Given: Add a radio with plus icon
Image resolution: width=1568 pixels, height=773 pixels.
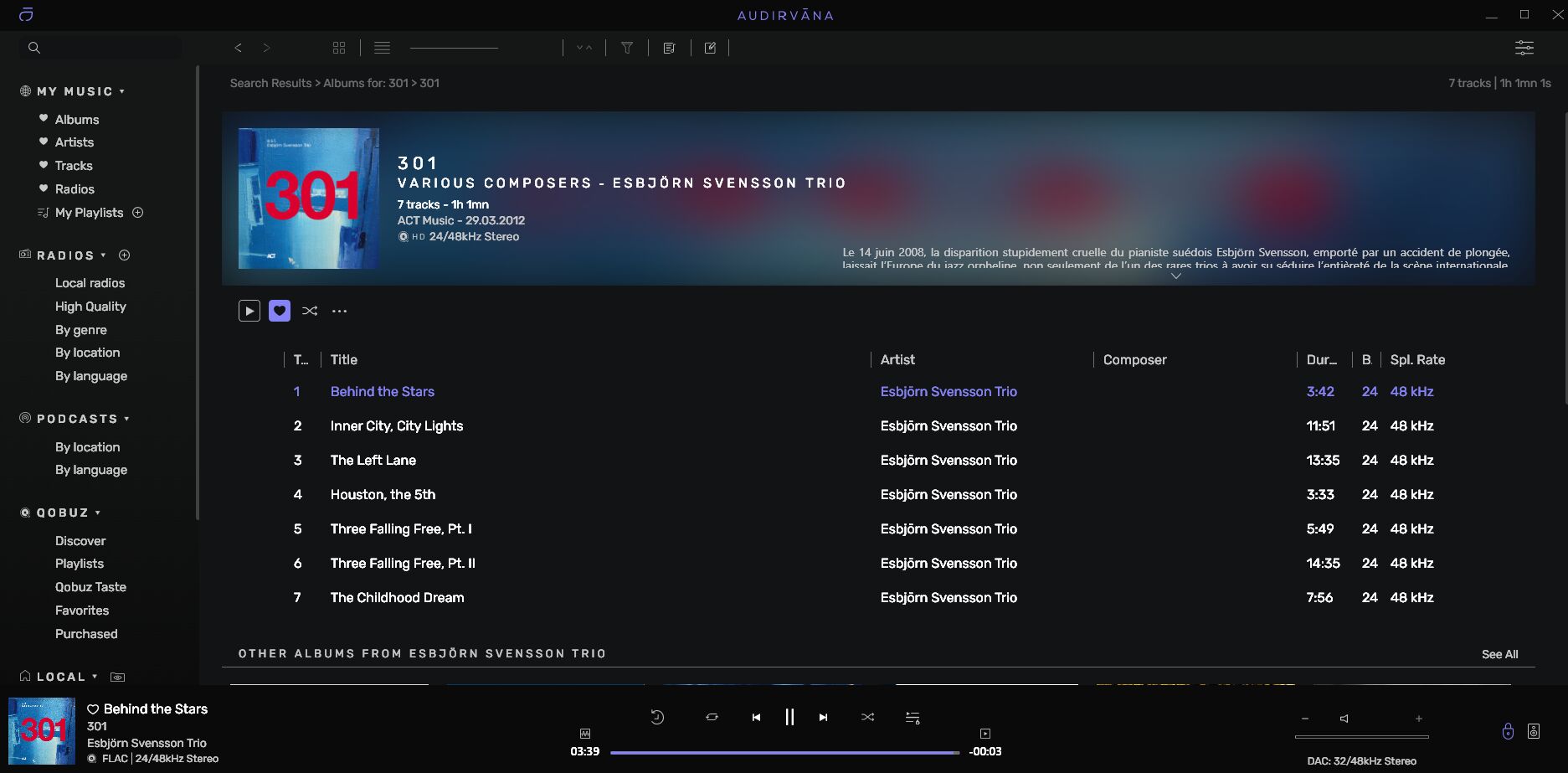Looking at the screenshot, I should (125, 255).
